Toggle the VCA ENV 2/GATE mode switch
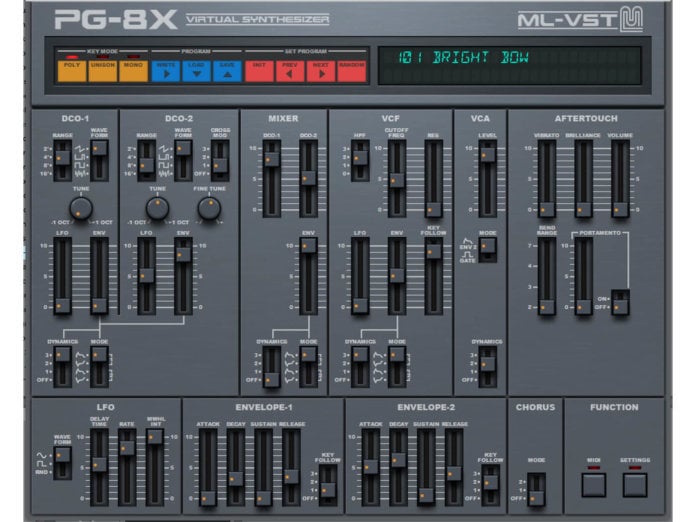This screenshot has width=696, height=522. 487,248
